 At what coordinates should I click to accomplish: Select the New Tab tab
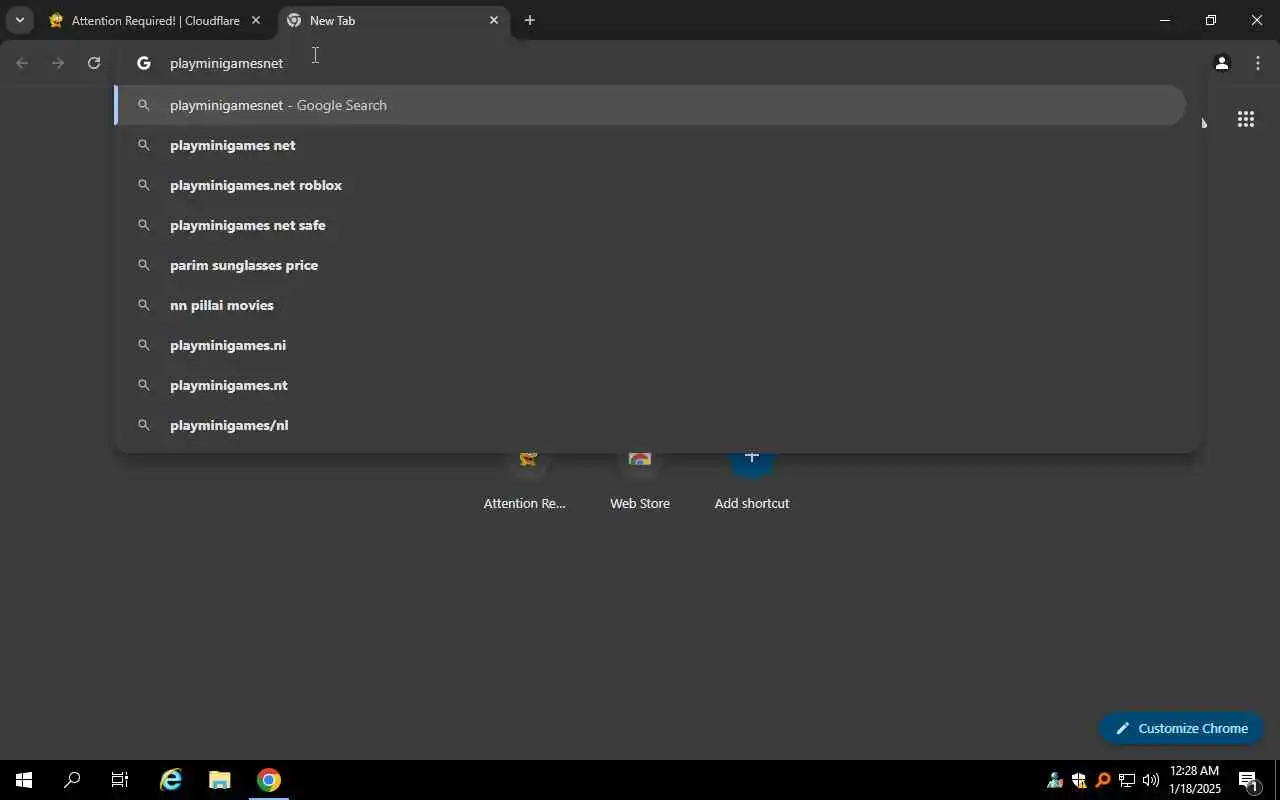392,20
